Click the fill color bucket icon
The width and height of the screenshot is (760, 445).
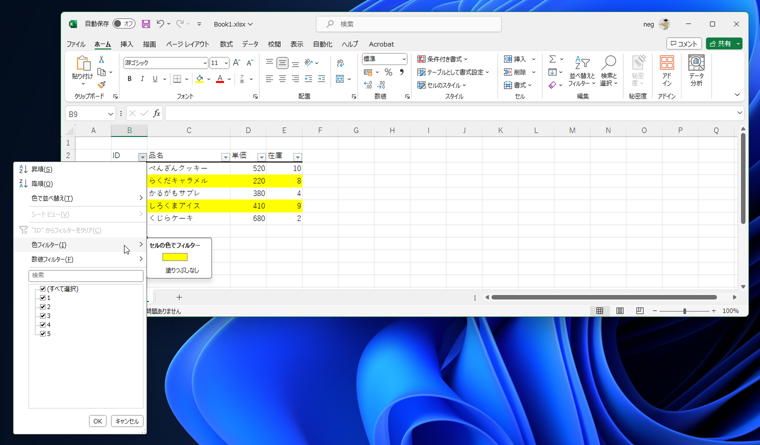coord(199,79)
